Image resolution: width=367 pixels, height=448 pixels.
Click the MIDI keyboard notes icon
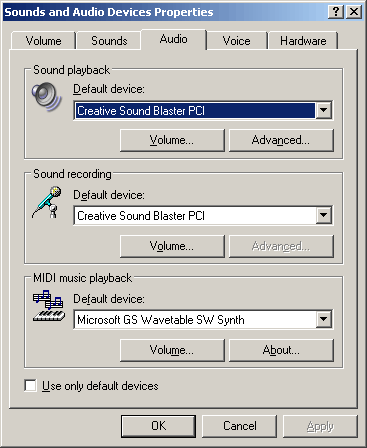pos(49,306)
